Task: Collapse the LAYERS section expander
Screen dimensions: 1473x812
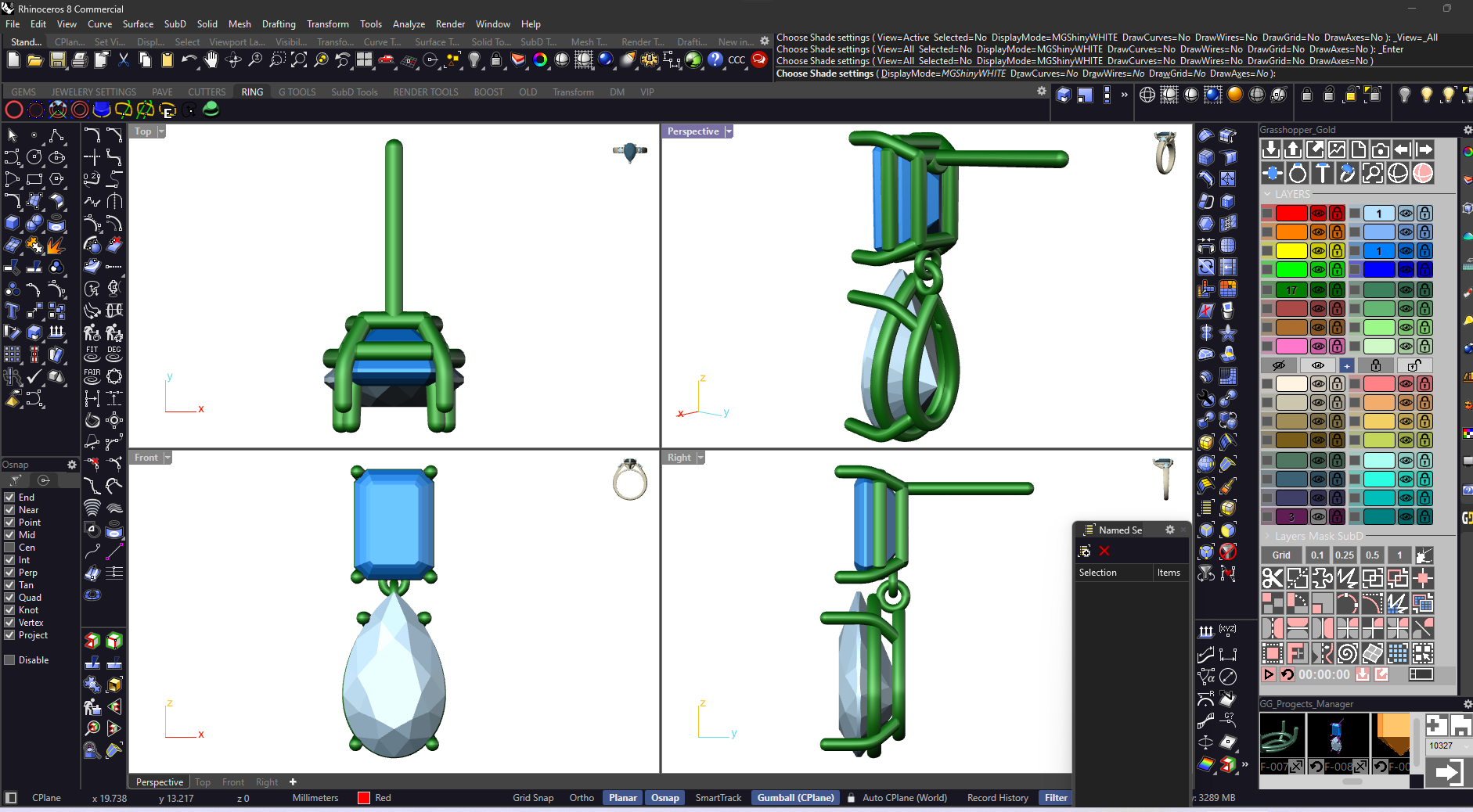Action: [1267, 194]
